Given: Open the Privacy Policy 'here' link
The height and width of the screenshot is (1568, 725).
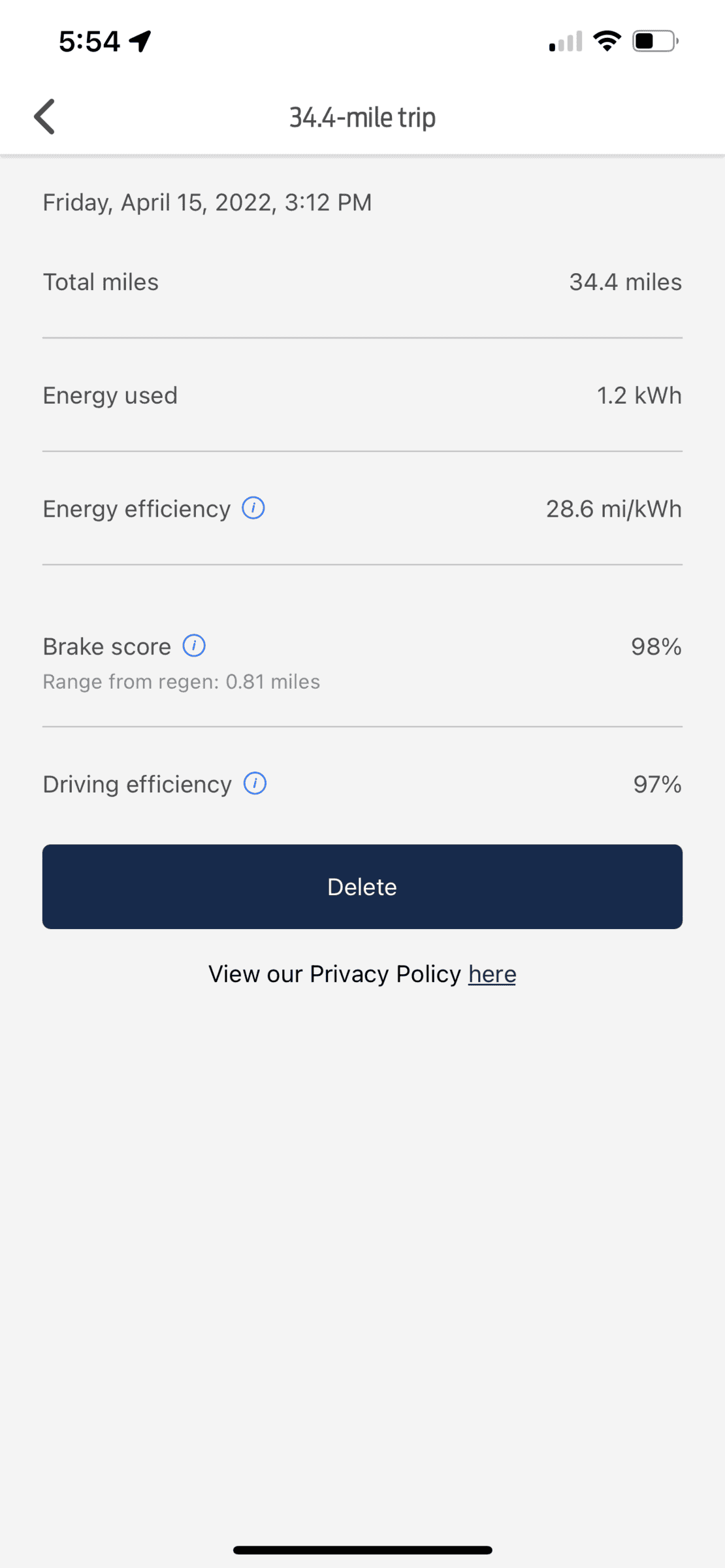Looking at the screenshot, I should click(492, 974).
